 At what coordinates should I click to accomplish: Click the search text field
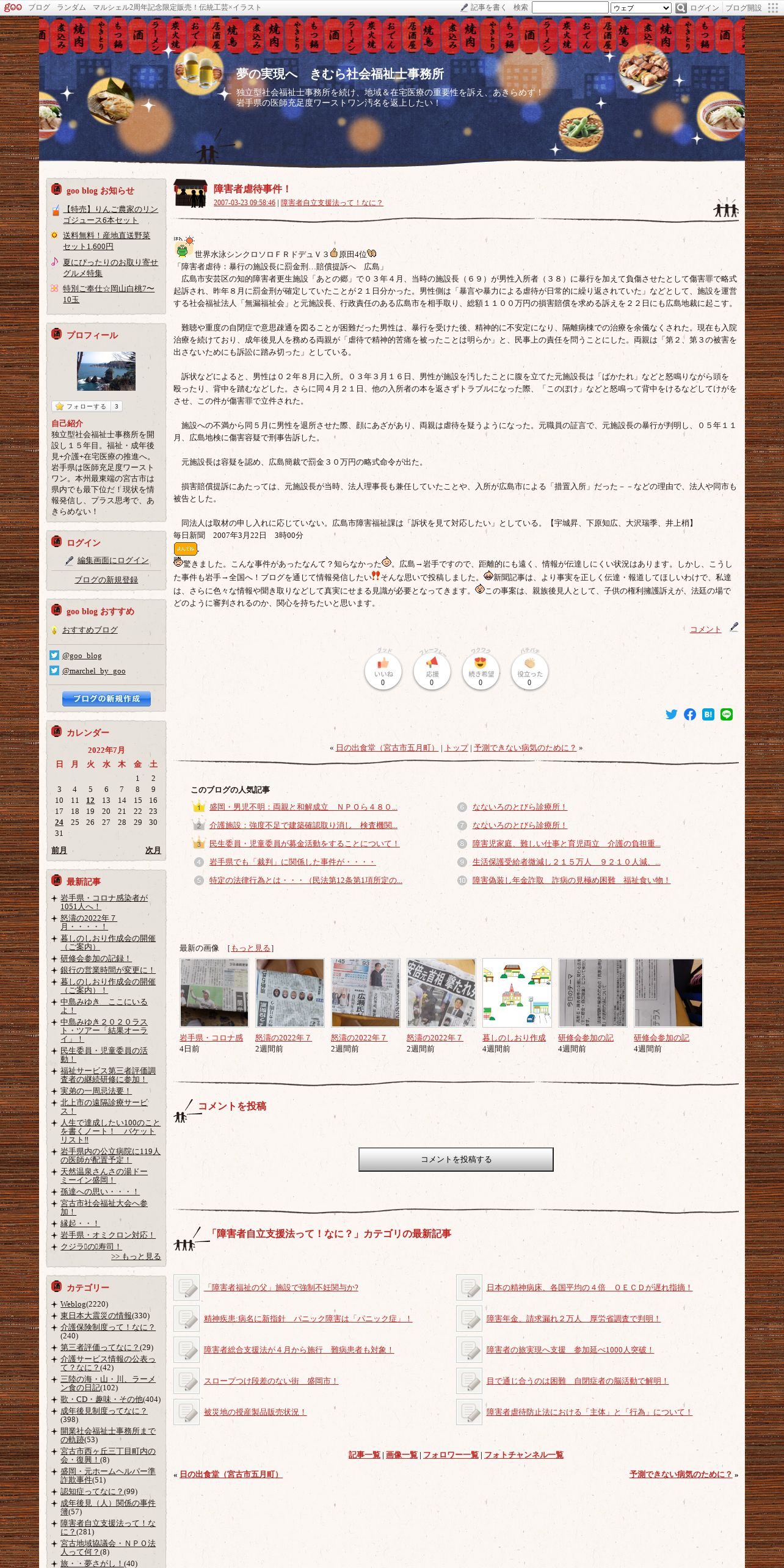[570, 8]
